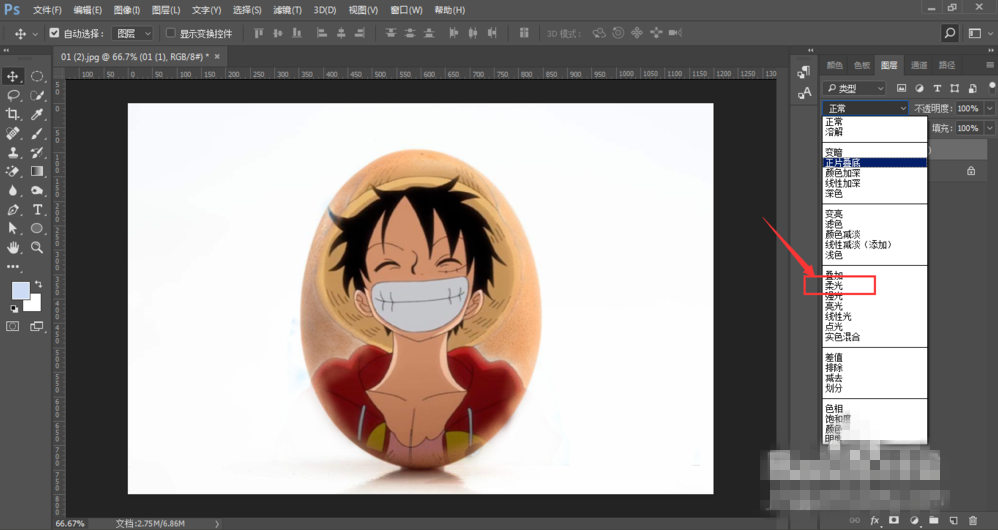The height and width of the screenshot is (530, 998).
Task: Switch to the 通道 panel tab
Action: 919,65
